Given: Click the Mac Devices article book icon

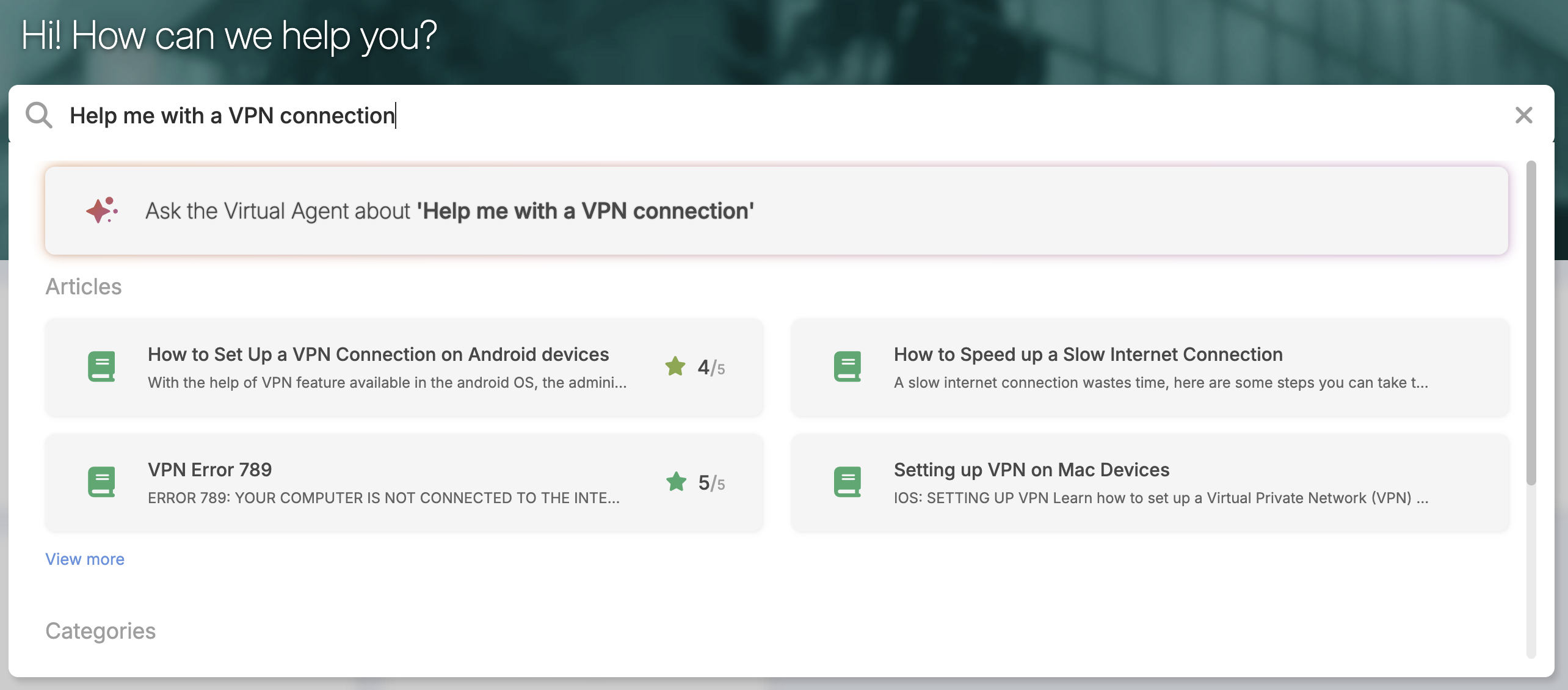Looking at the screenshot, I should point(848,482).
